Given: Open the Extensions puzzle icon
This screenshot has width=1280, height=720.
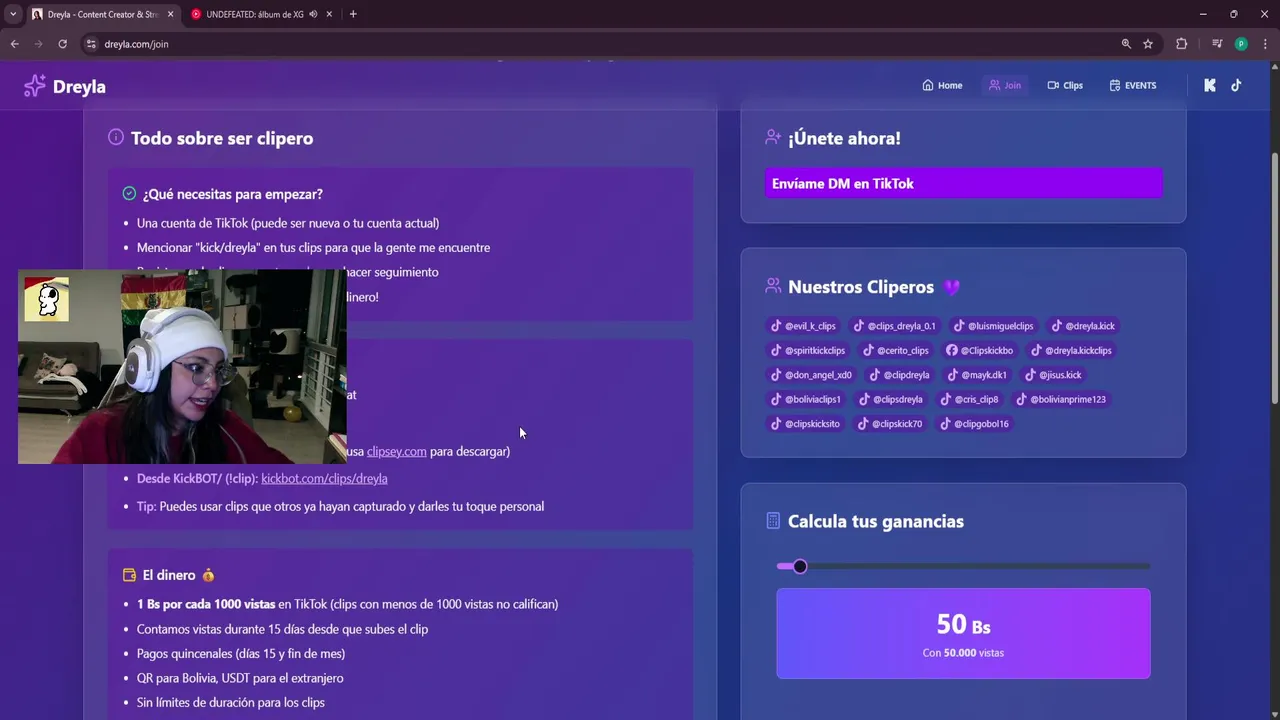Looking at the screenshot, I should pyautogui.click(x=1182, y=44).
